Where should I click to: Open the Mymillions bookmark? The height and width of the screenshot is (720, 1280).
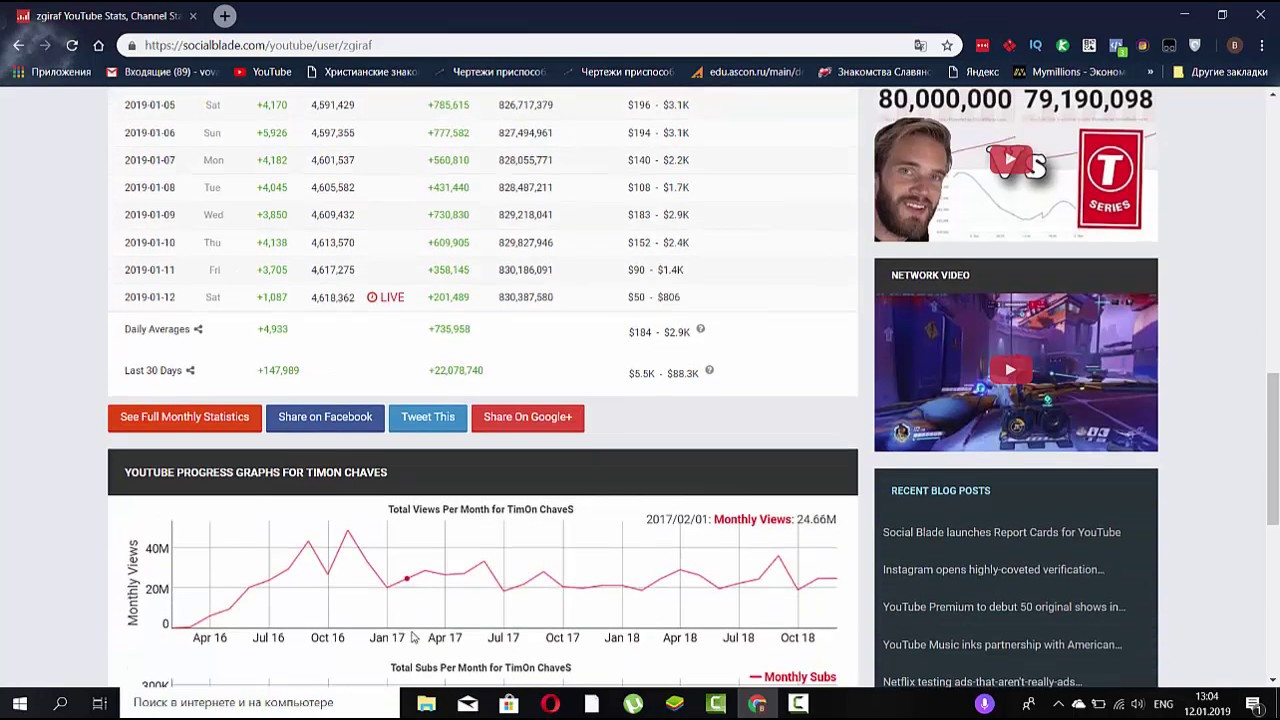point(1069,72)
